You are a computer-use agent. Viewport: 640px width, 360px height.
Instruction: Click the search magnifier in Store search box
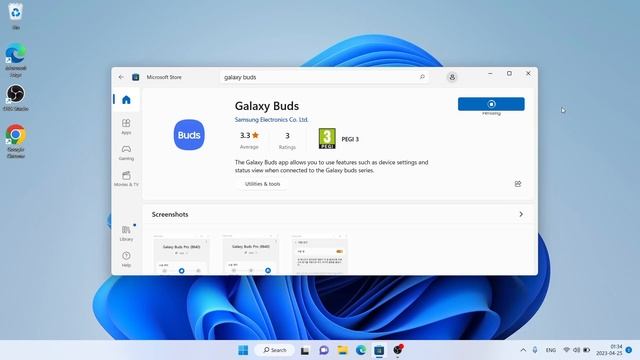422,77
